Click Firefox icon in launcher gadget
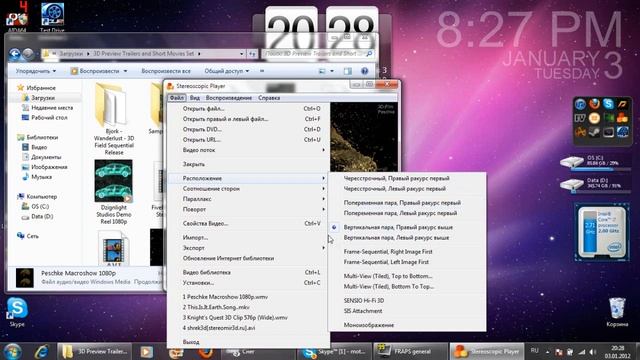Viewport: 640px width, 360px height. tap(594, 104)
